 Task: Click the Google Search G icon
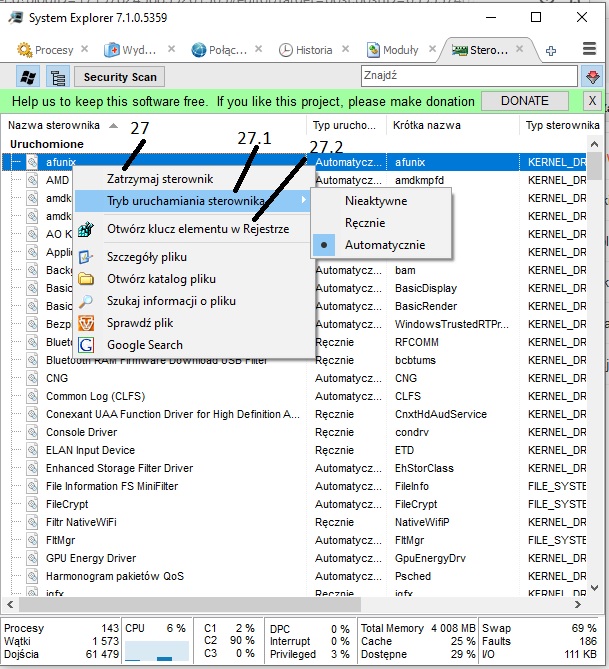[x=86, y=345]
